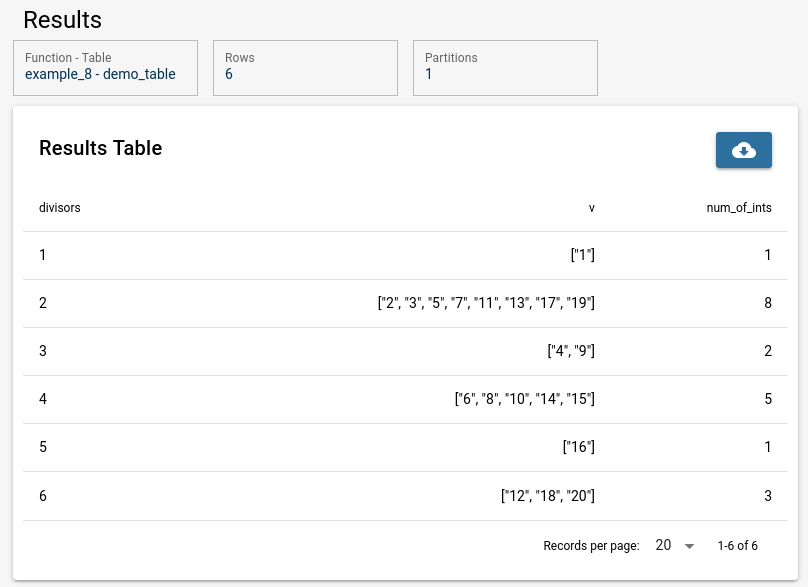Click the cell showing ["12", "18", "20"]
The width and height of the screenshot is (808, 587).
pyautogui.click(x=548, y=496)
